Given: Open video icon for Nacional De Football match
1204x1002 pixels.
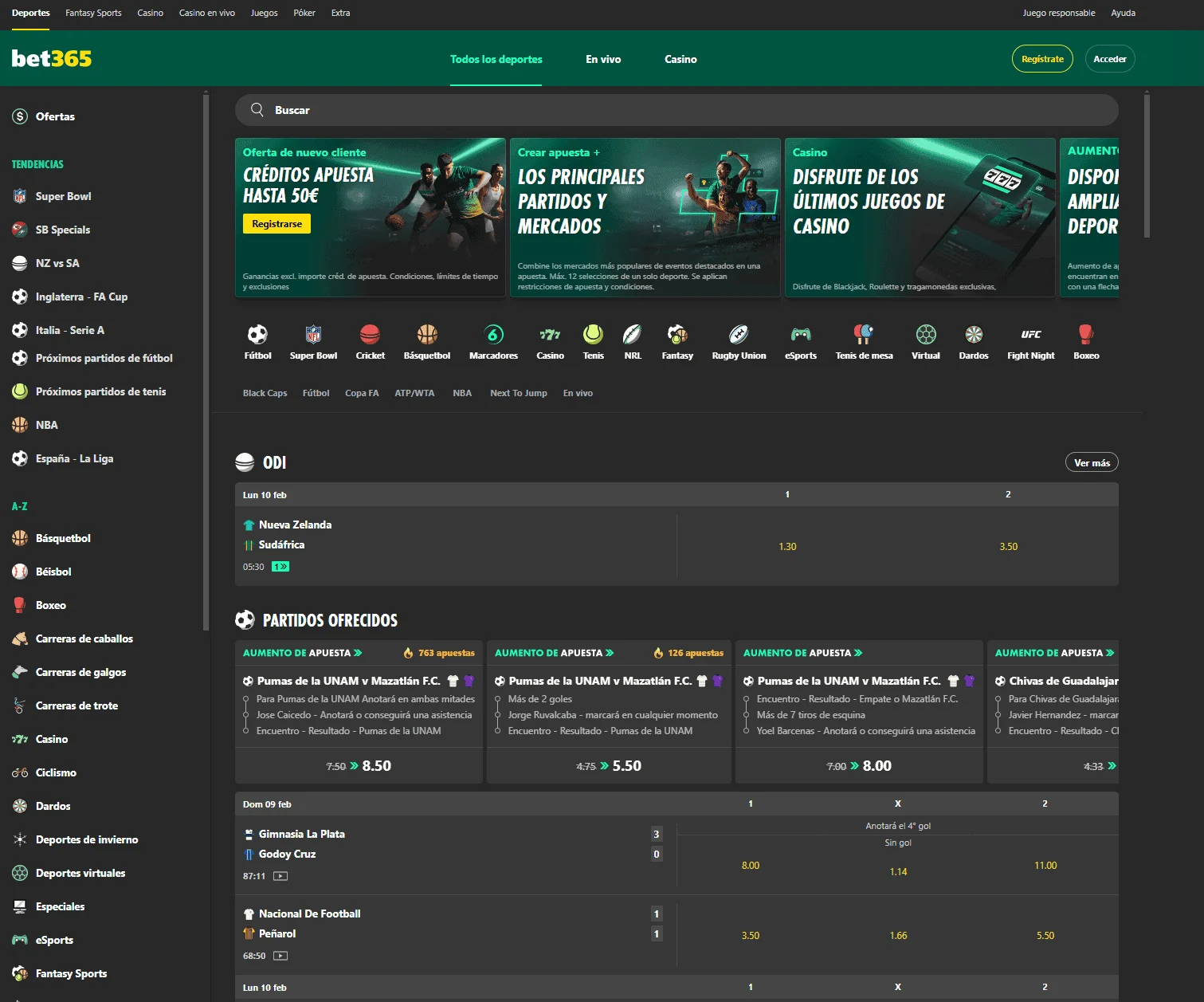Looking at the screenshot, I should tap(280, 956).
